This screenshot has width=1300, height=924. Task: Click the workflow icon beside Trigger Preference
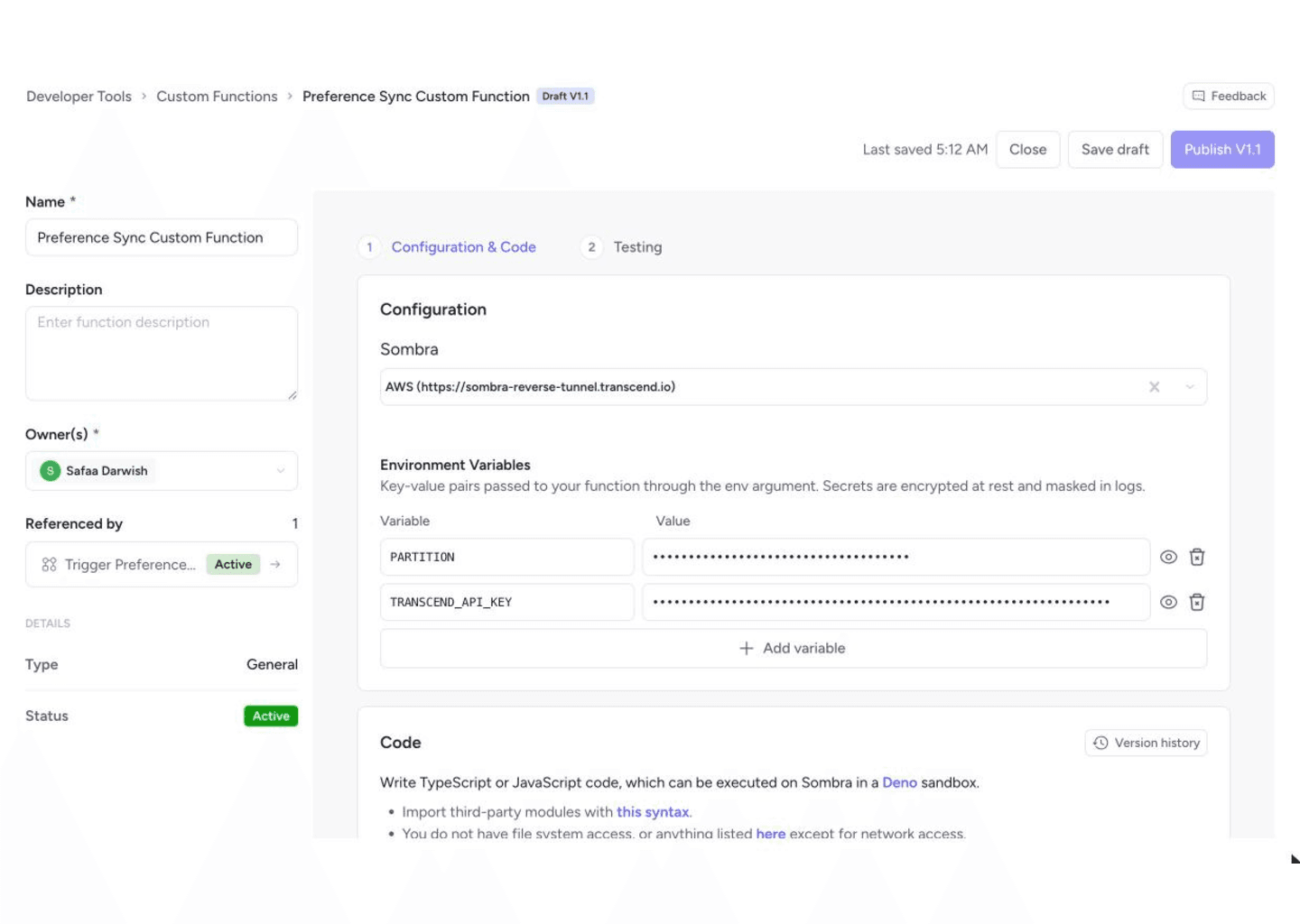(49, 564)
